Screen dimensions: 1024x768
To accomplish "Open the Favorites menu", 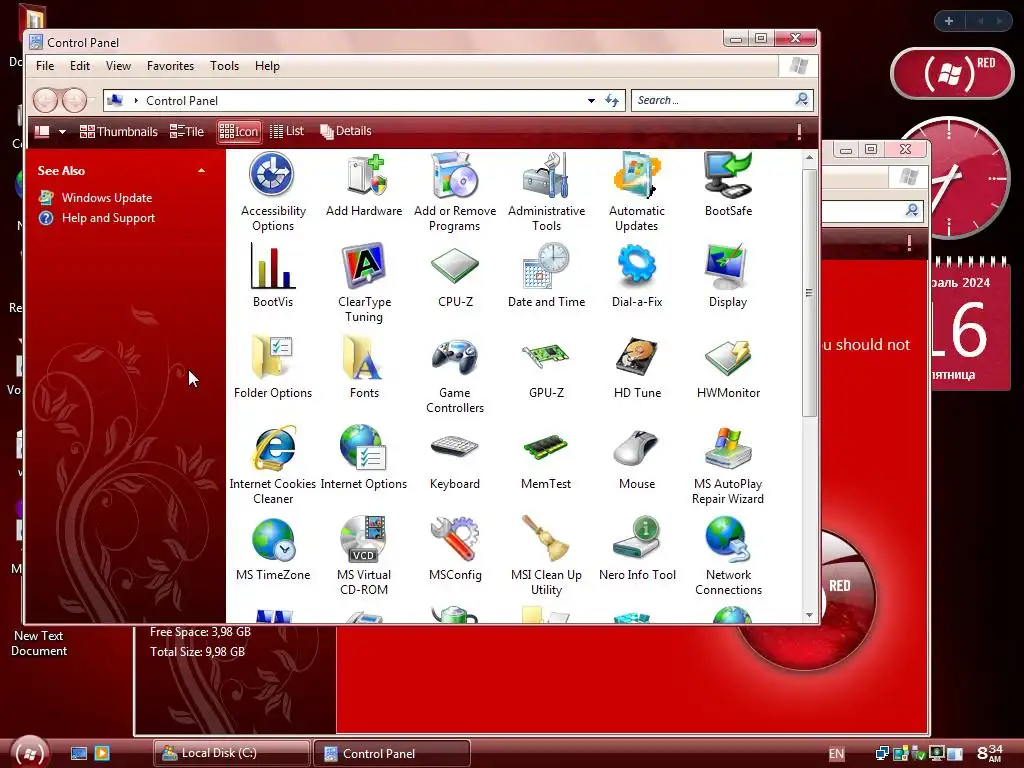I will [x=170, y=66].
